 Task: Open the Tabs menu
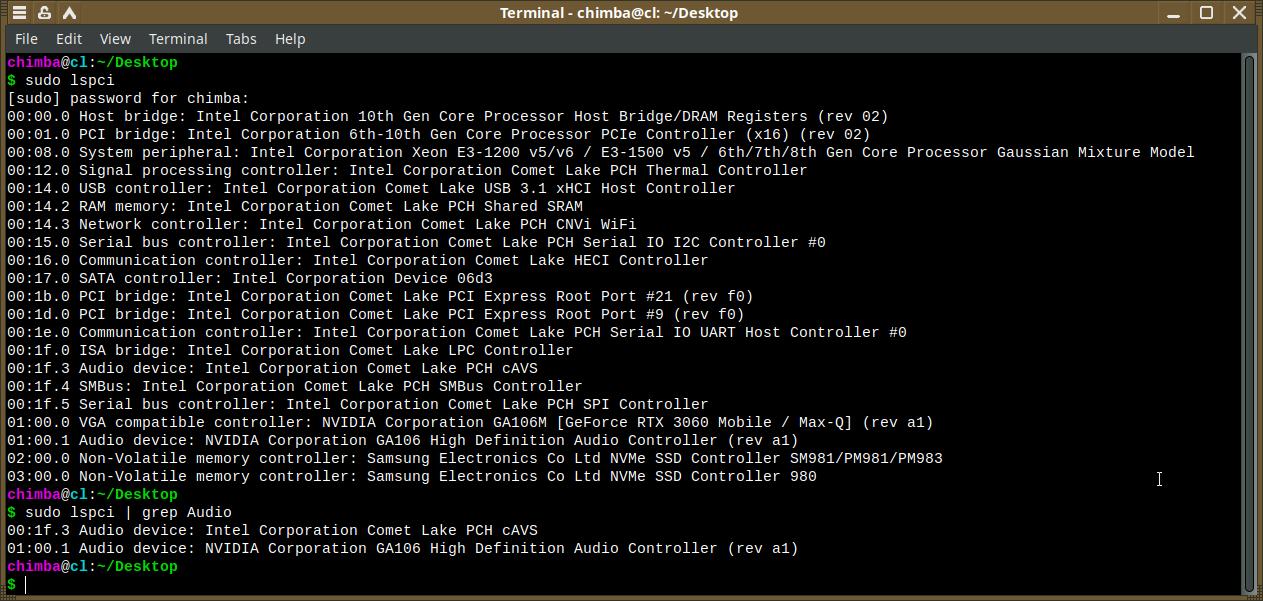point(241,39)
